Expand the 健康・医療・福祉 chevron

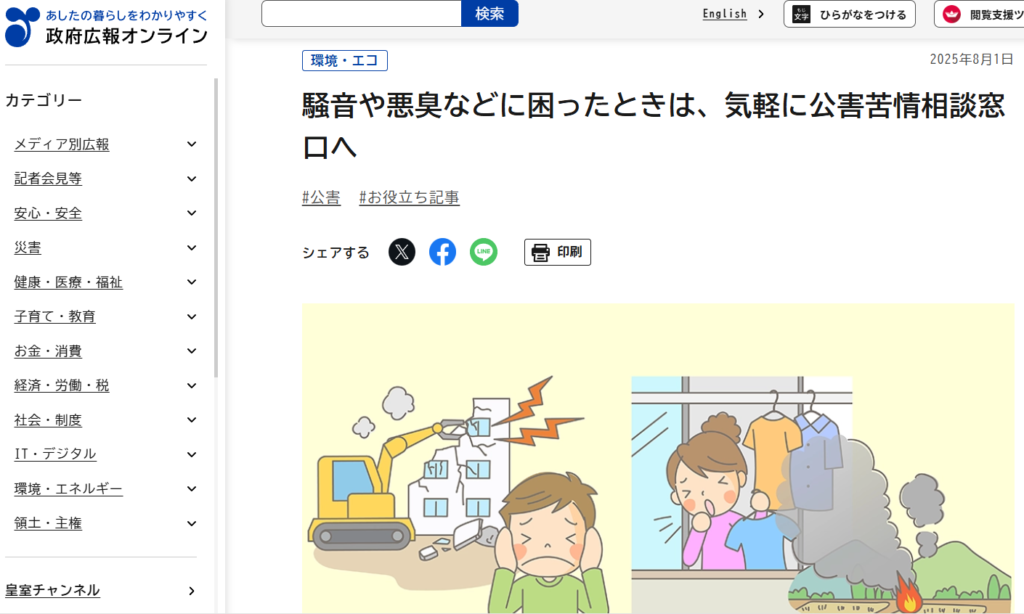coord(191,282)
